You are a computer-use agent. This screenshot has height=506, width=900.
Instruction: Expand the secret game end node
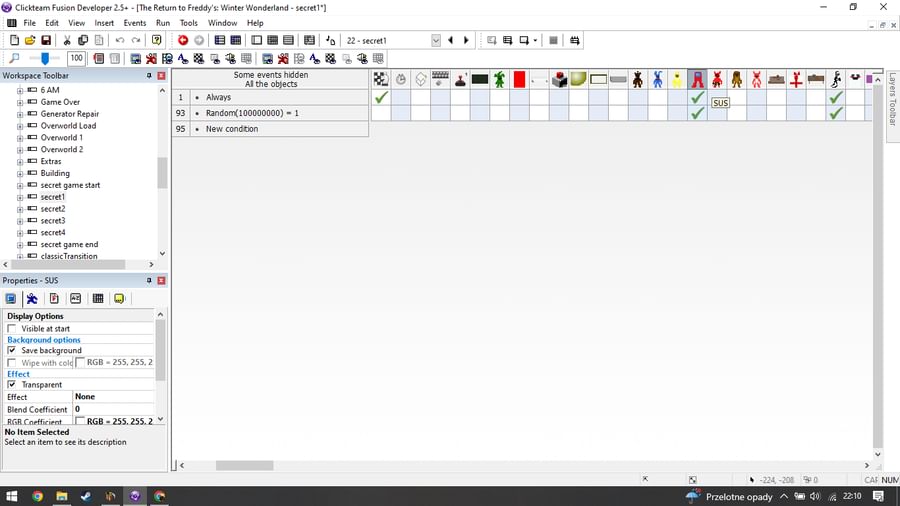tap(20, 245)
